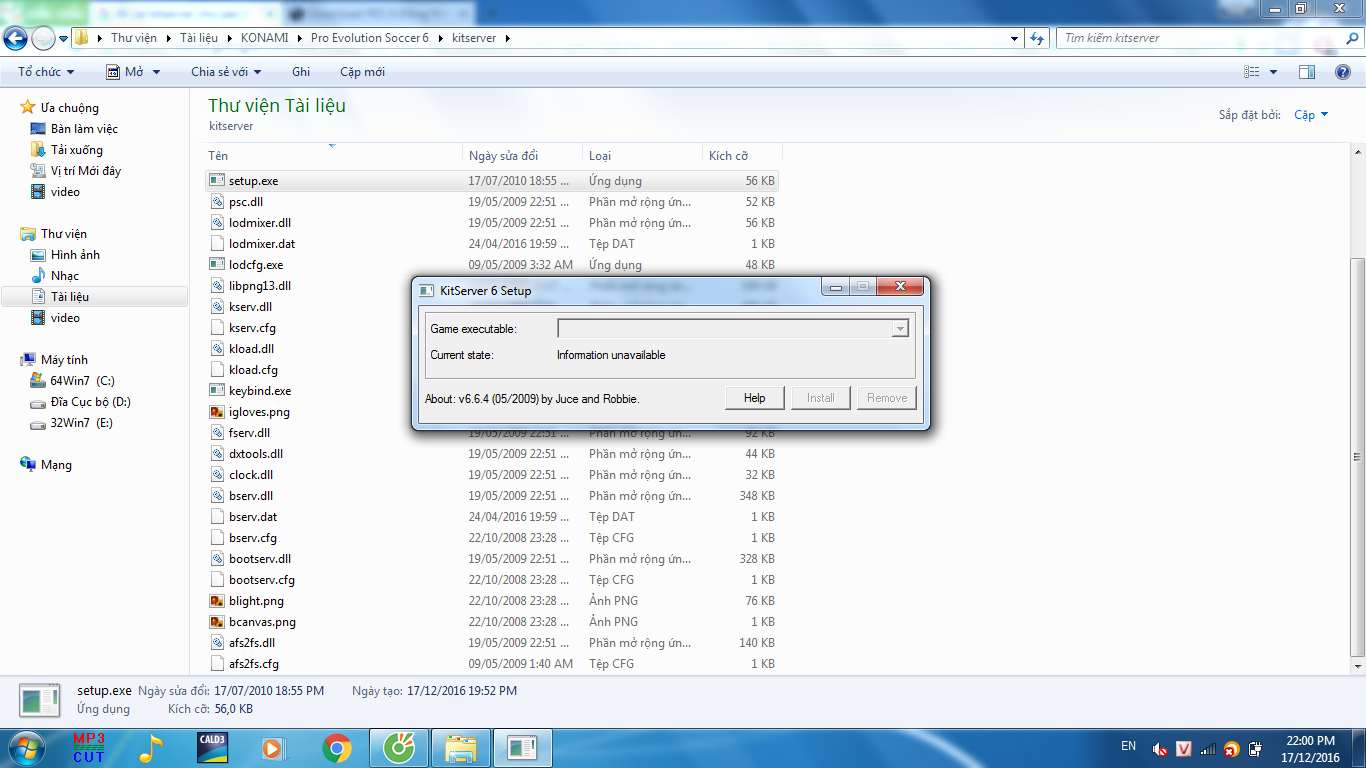The width and height of the screenshot is (1366, 768).
Task: Open the Chia sẻ với dropdown
Action: pos(226,72)
